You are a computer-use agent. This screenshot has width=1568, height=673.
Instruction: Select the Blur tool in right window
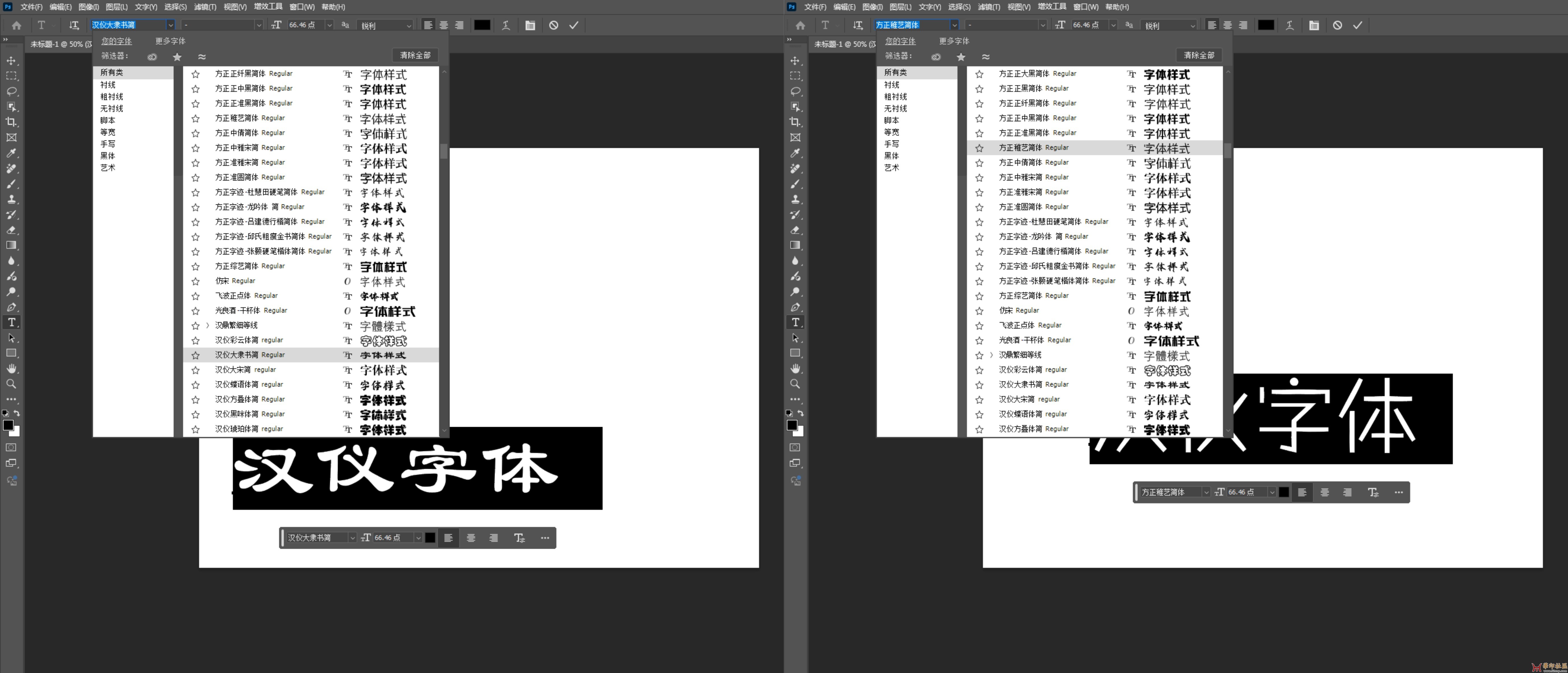coord(796,260)
